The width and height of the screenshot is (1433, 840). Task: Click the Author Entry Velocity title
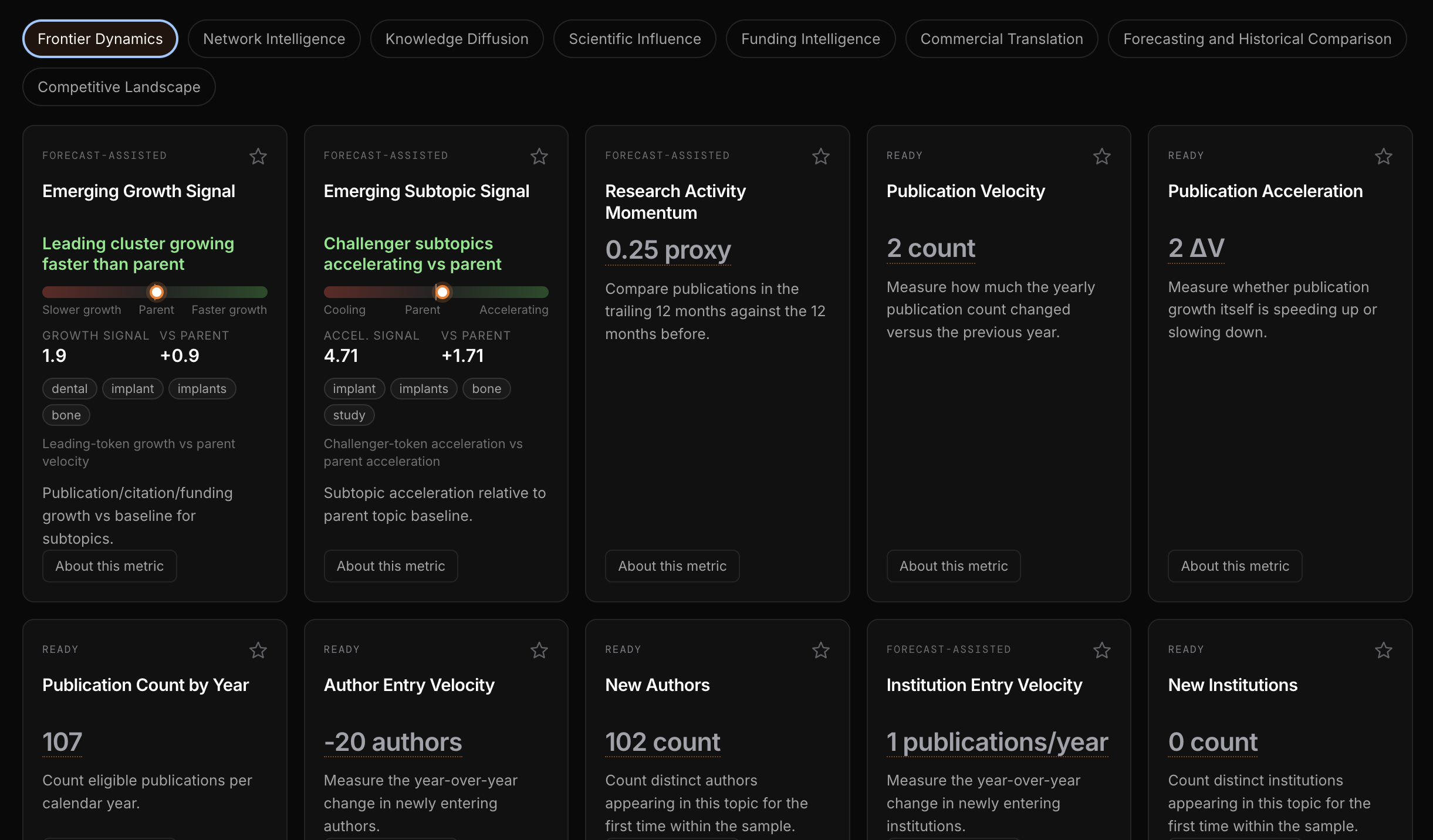(x=409, y=685)
